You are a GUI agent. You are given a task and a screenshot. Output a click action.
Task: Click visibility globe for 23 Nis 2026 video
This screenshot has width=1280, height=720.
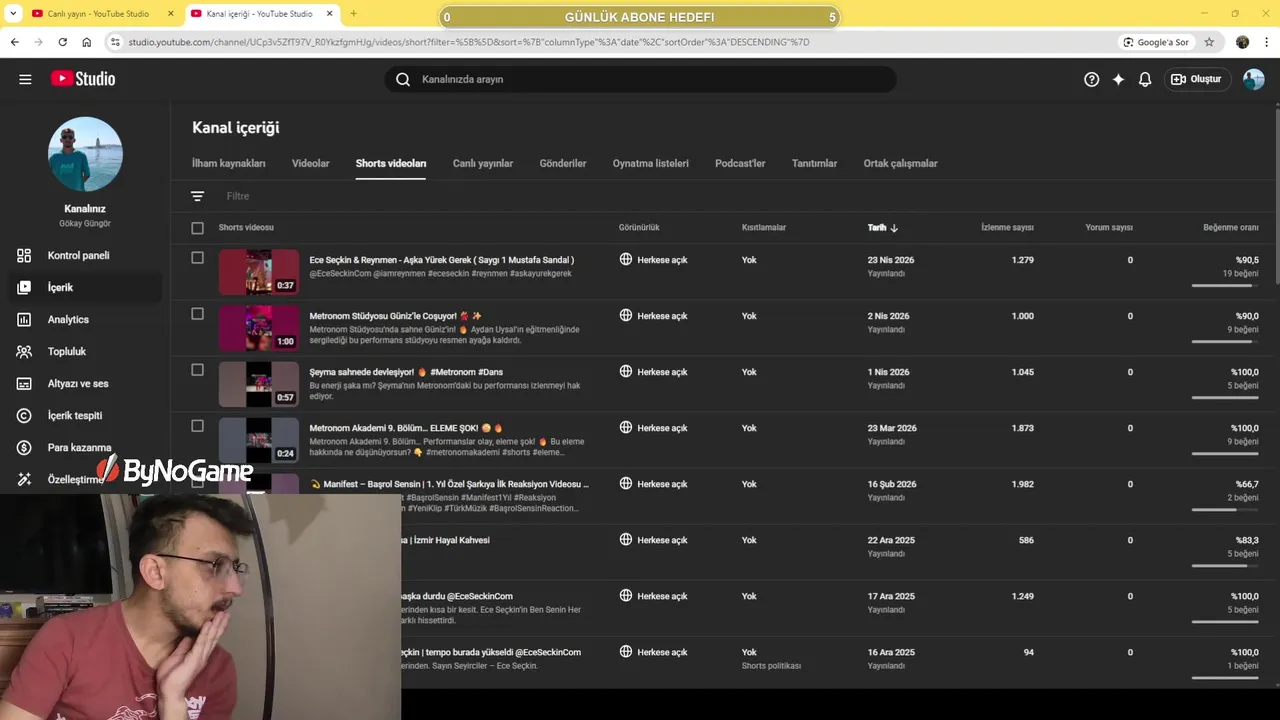click(x=626, y=259)
